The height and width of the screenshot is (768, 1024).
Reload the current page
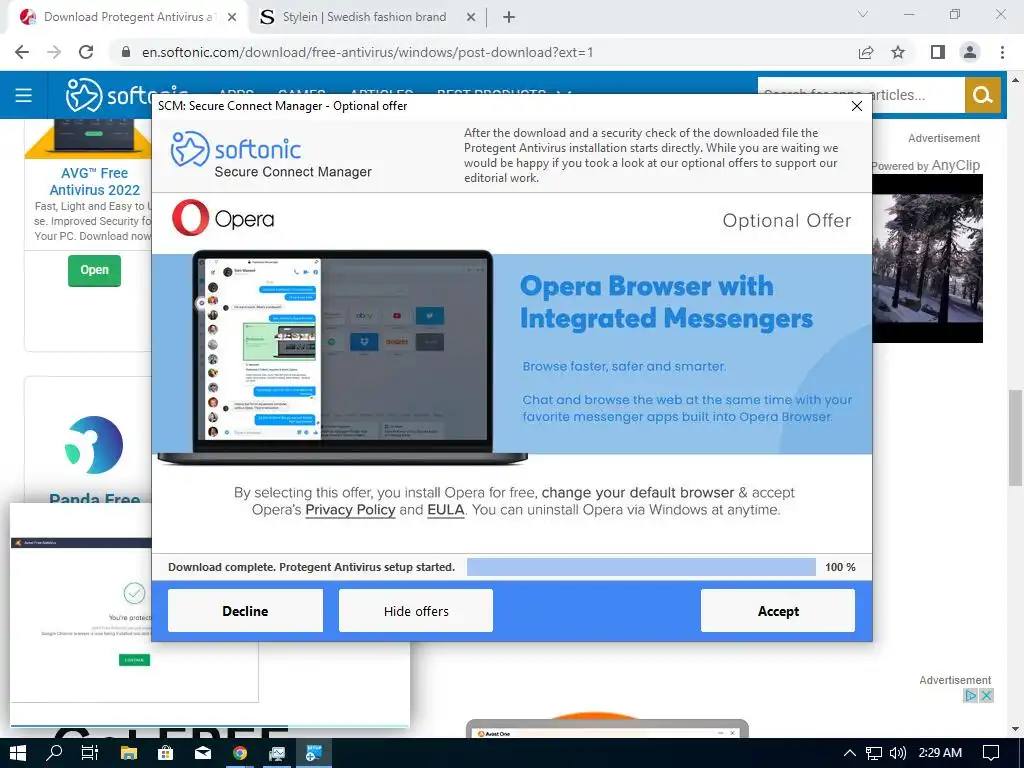(x=86, y=52)
